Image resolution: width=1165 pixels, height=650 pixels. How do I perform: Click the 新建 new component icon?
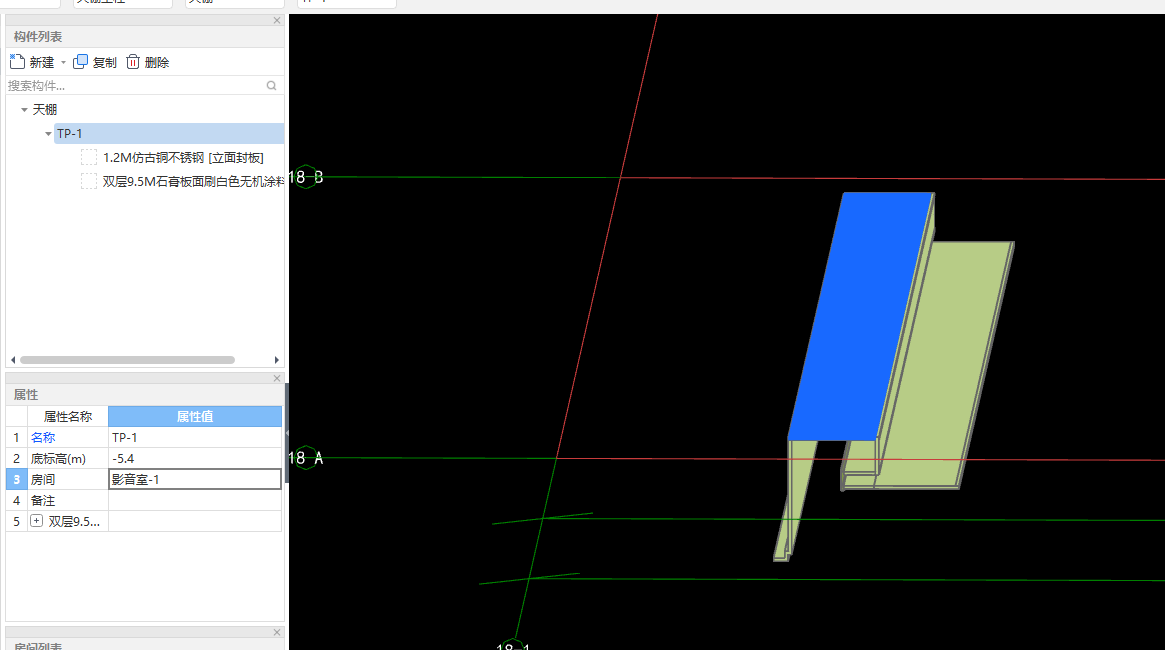(x=17, y=62)
